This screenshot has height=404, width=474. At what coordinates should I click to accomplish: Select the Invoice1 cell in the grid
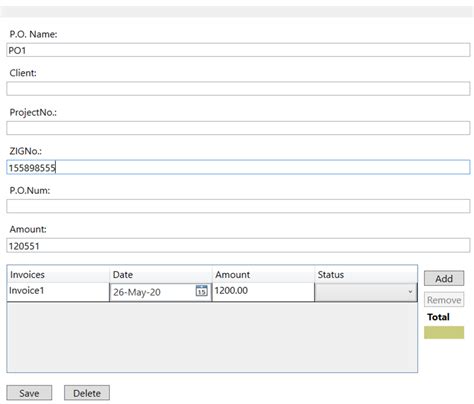pos(58,292)
